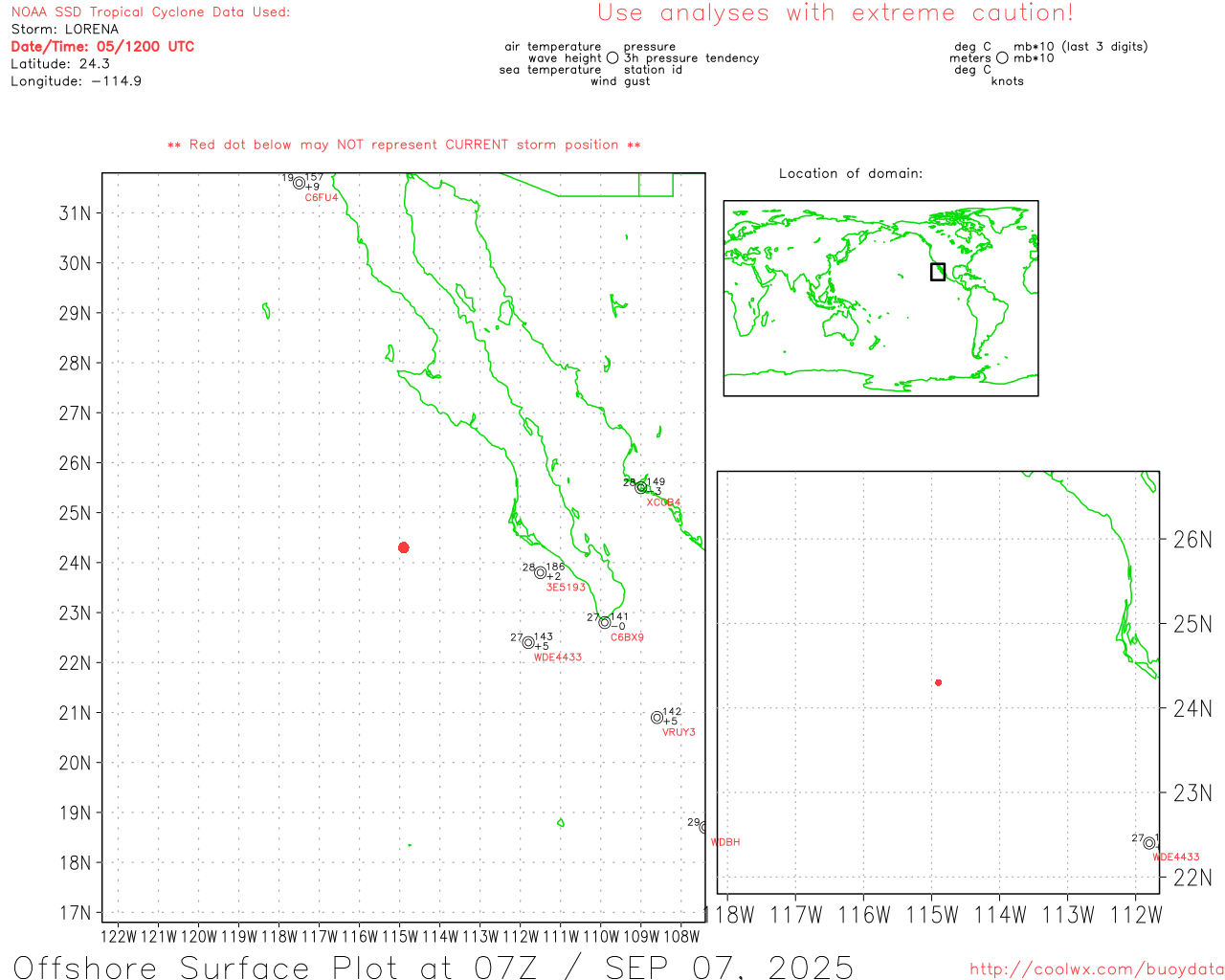Click the 'wind gust' legend label
This screenshot has height=980, width=1225.
tap(620, 81)
